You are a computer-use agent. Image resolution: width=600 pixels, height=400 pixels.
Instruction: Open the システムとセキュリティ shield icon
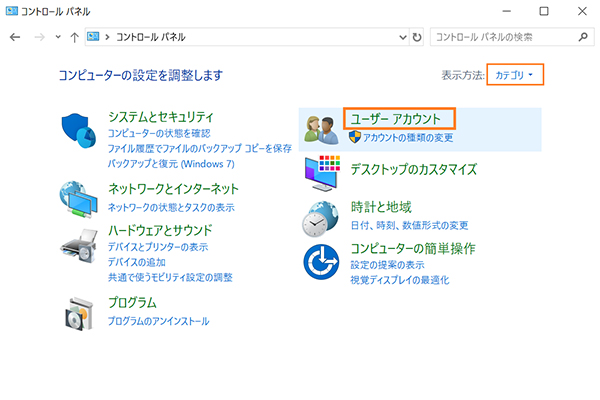78,131
